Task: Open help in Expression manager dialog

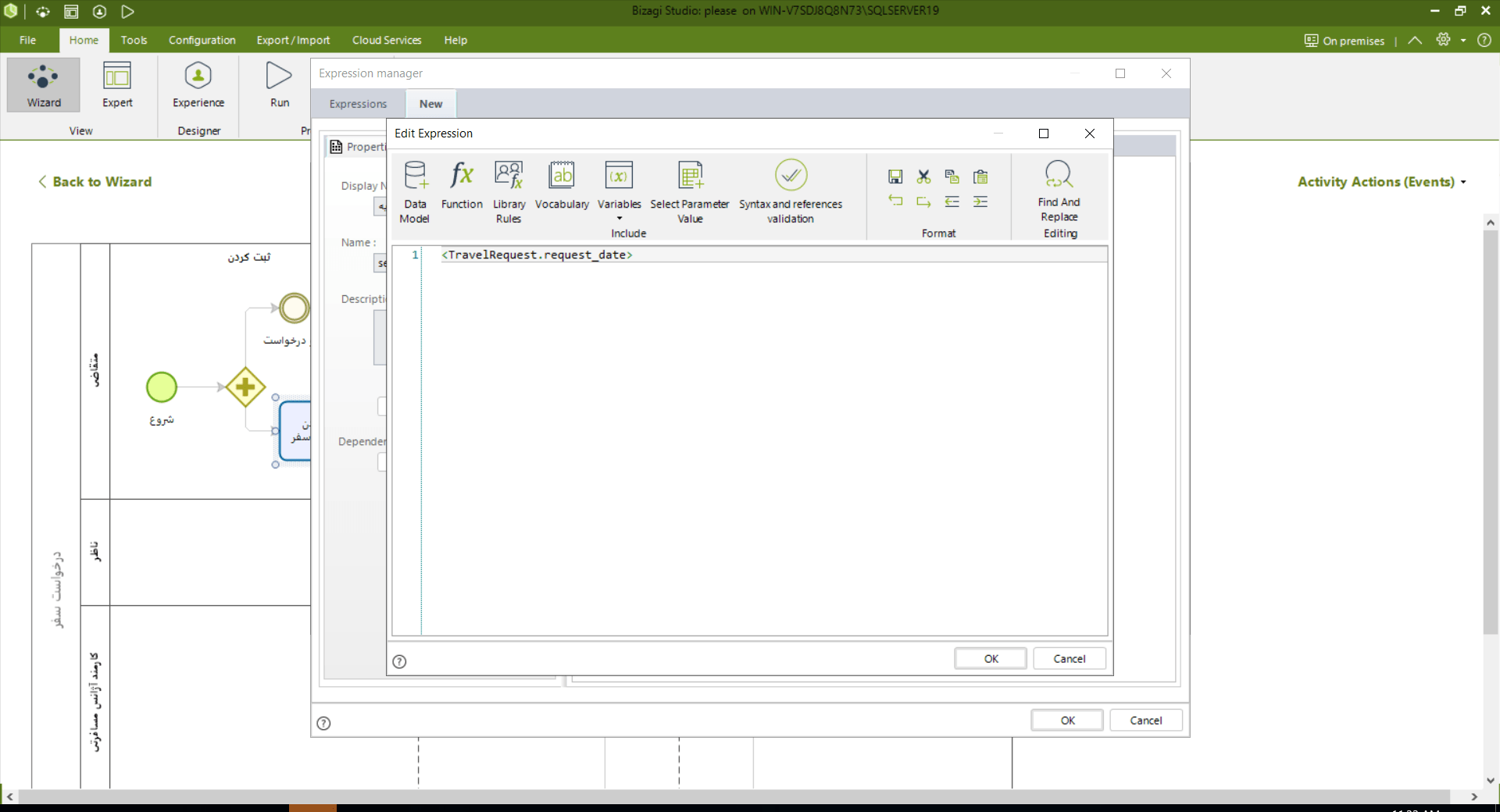Action: [x=323, y=723]
